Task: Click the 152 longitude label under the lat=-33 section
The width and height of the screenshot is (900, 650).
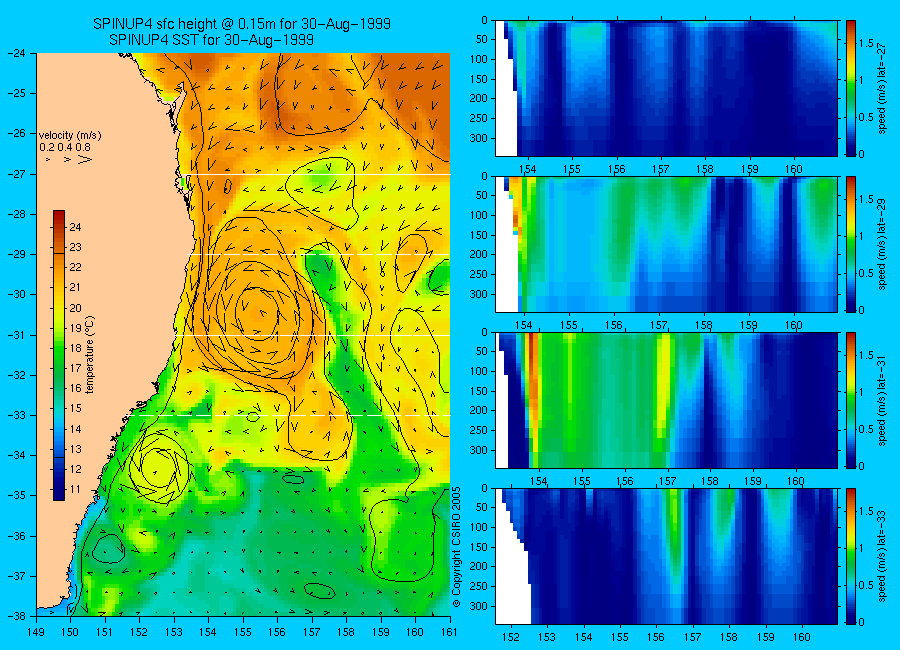Action: pos(510,637)
